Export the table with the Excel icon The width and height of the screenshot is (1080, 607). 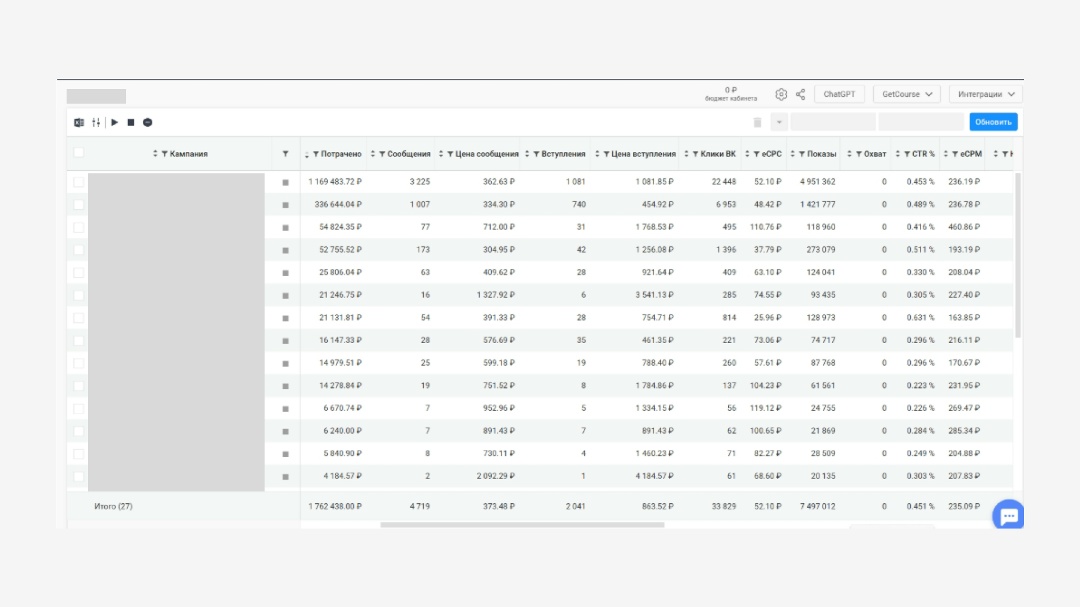[x=79, y=123]
